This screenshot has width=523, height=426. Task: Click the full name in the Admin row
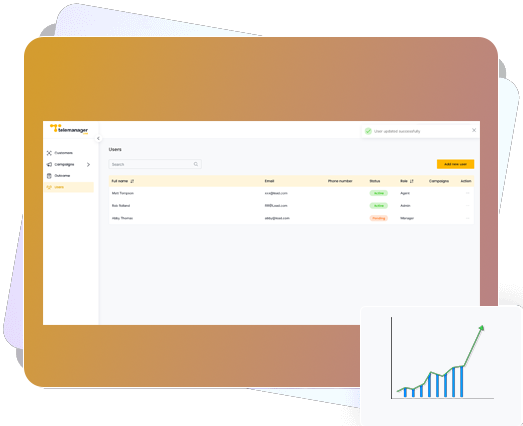pyautogui.click(x=121, y=205)
